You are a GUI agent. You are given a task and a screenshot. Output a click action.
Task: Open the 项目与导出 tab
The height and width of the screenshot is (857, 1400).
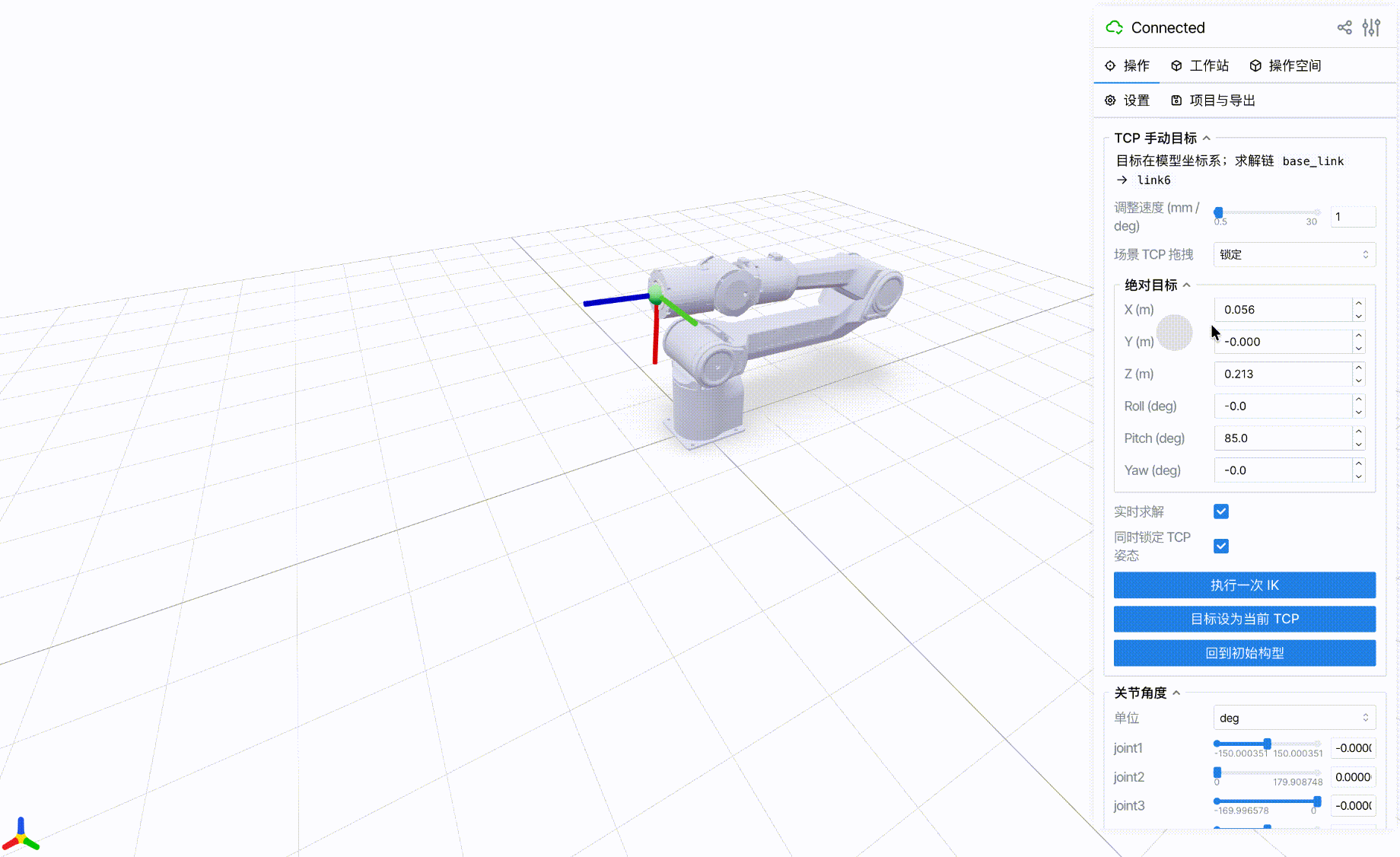[x=1213, y=100]
